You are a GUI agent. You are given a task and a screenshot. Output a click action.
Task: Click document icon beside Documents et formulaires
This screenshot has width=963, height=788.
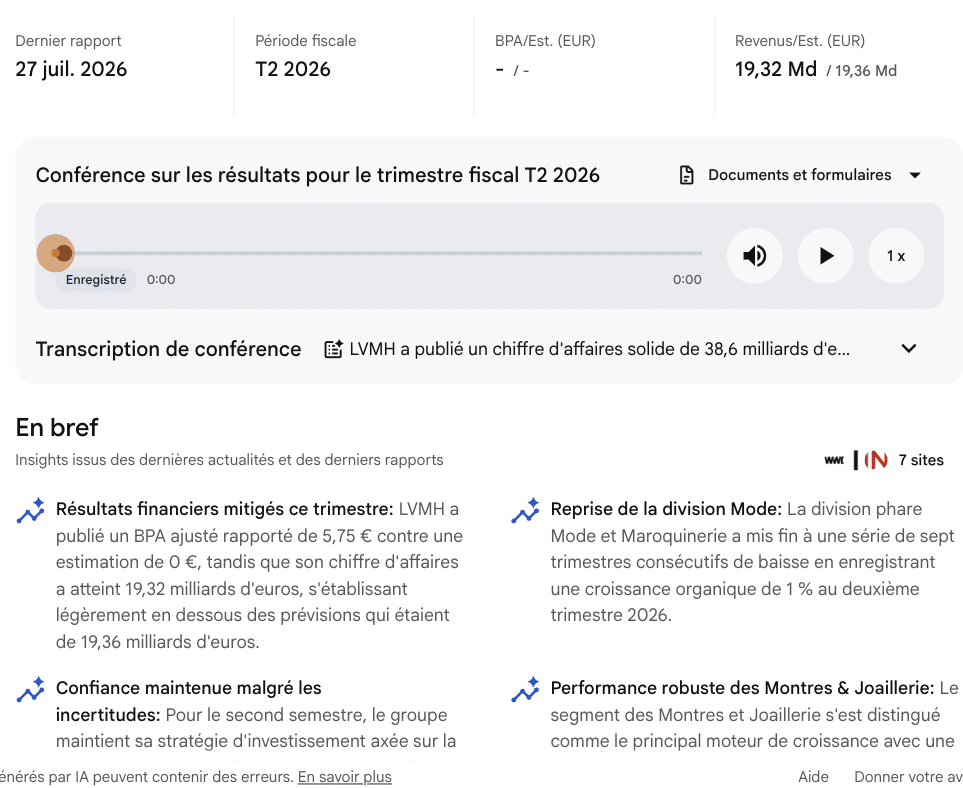[687, 175]
